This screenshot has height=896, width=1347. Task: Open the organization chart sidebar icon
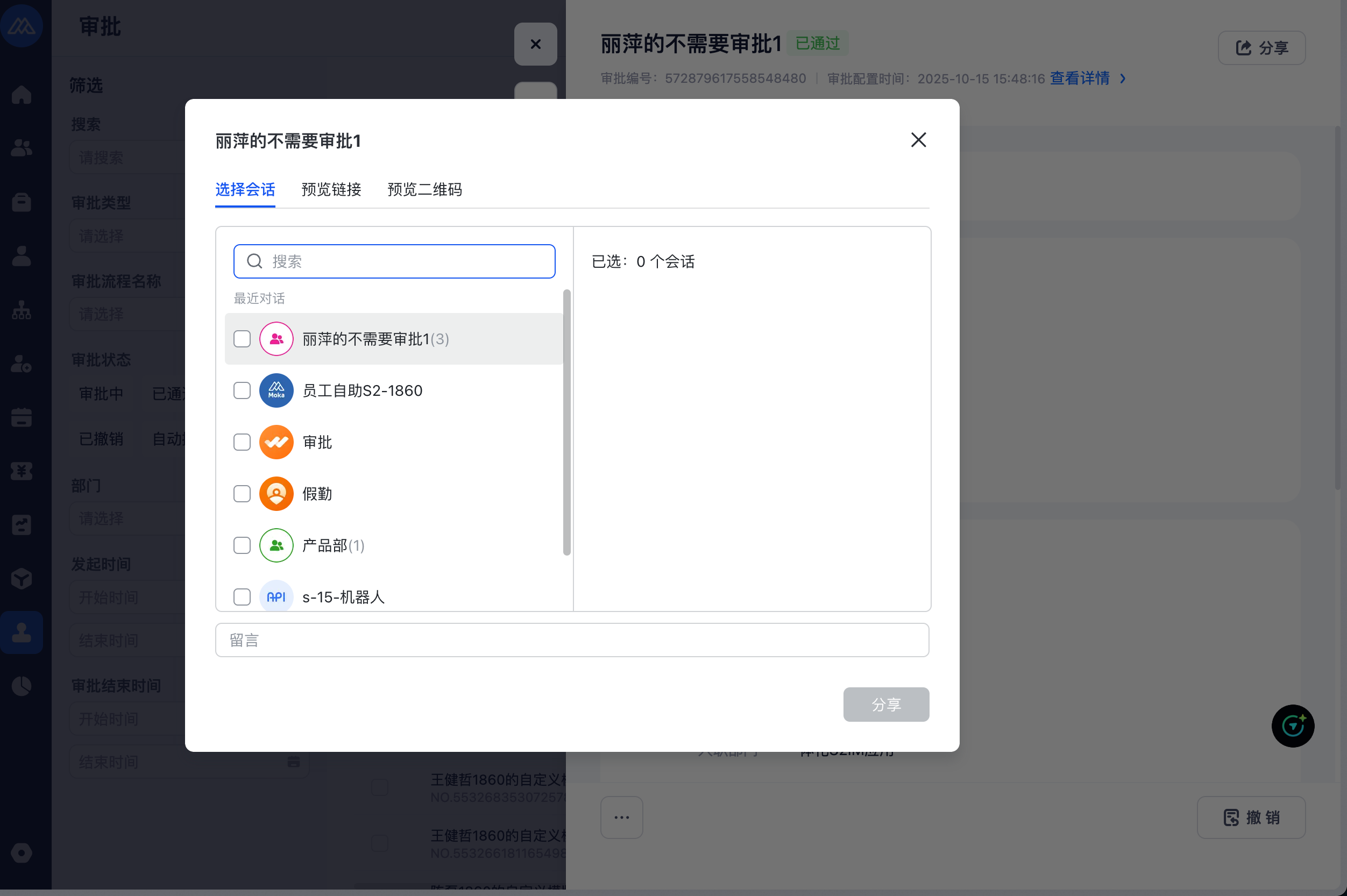(x=21, y=310)
